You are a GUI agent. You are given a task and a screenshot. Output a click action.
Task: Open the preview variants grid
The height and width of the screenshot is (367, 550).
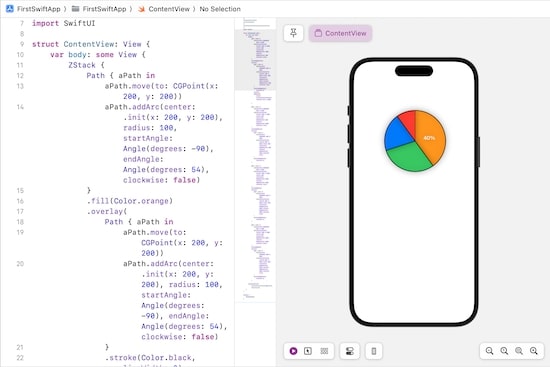(324, 351)
